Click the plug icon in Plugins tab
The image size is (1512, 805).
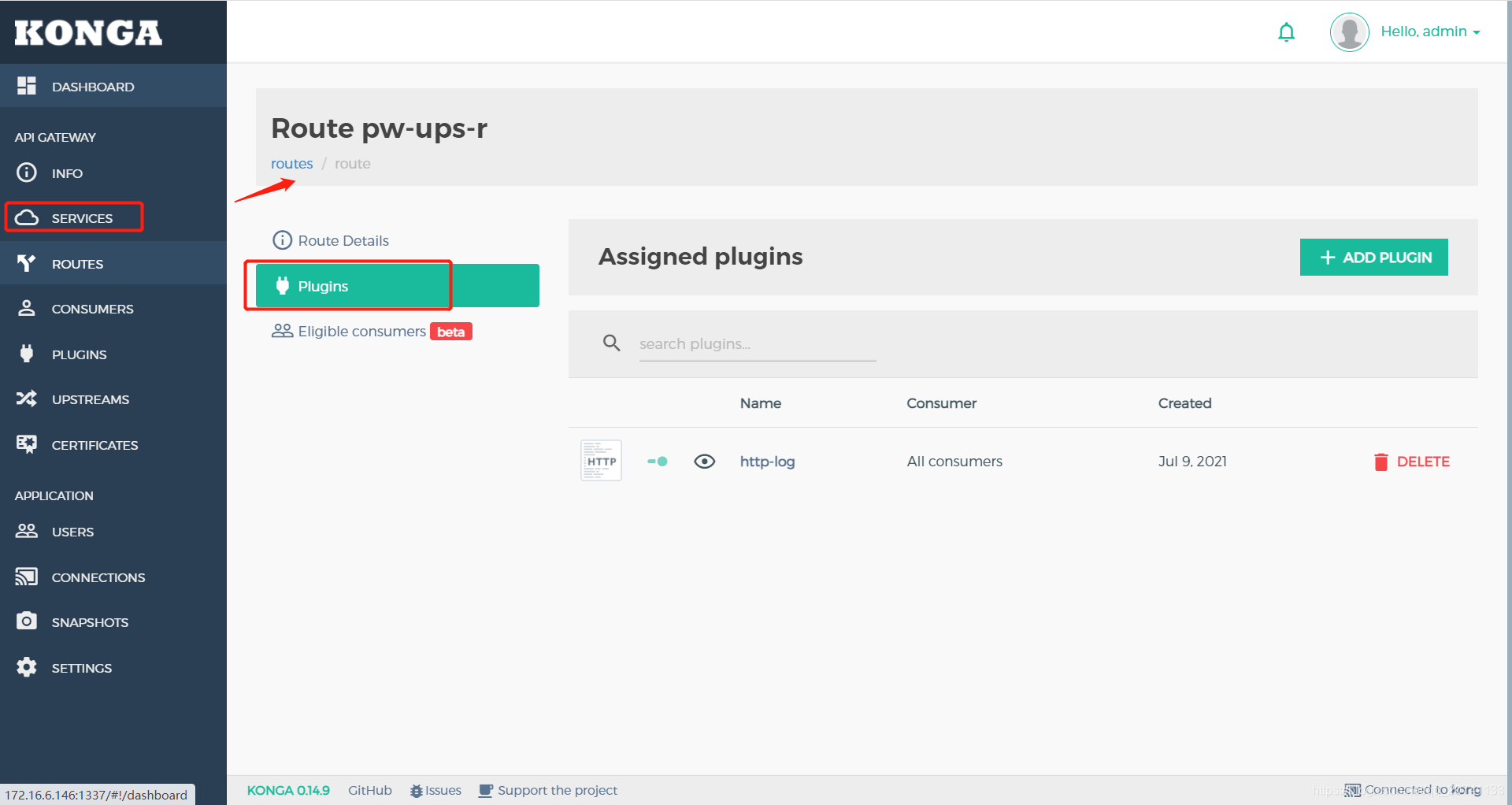pos(282,285)
